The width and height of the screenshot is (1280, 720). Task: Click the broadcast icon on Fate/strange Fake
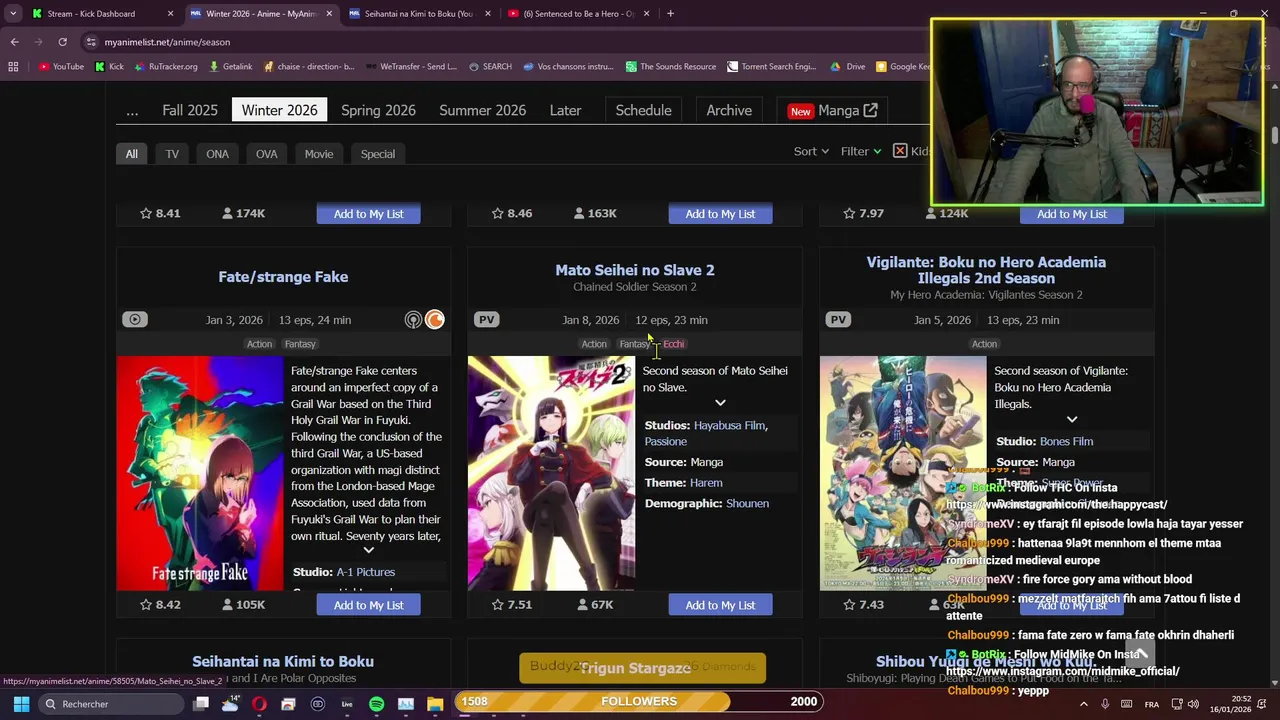[413, 320]
